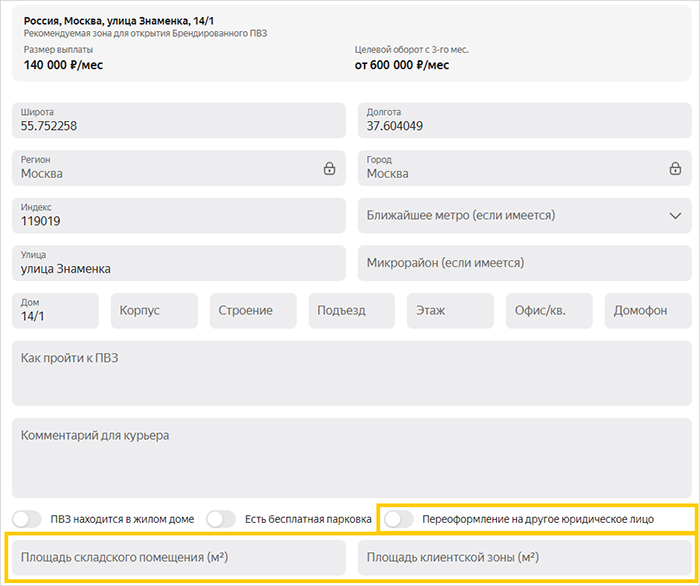Image resolution: width=700 pixels, height=586 pixels.
Task: Click the Широта input field
Action: (x=178, y=120)
